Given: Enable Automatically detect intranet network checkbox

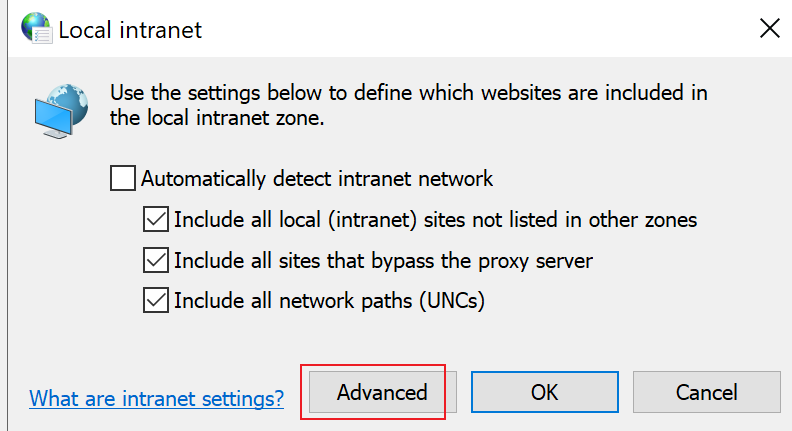Looking at the screenshot, I should coord(123,178).
